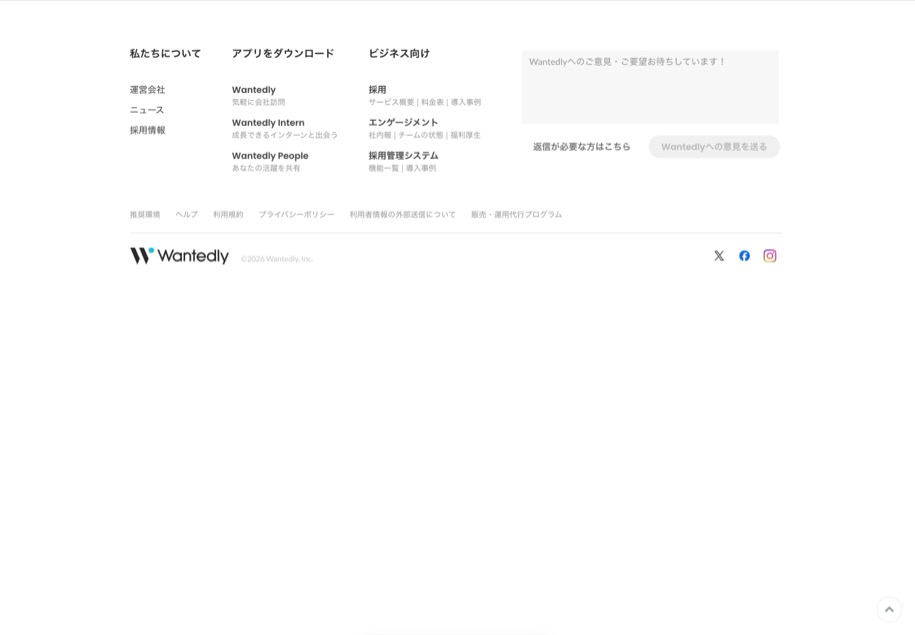The width and height of the screenshot is (915, 635).
Task: Open Wantedly's Facebook page icon
Action: tap(744, 256)
